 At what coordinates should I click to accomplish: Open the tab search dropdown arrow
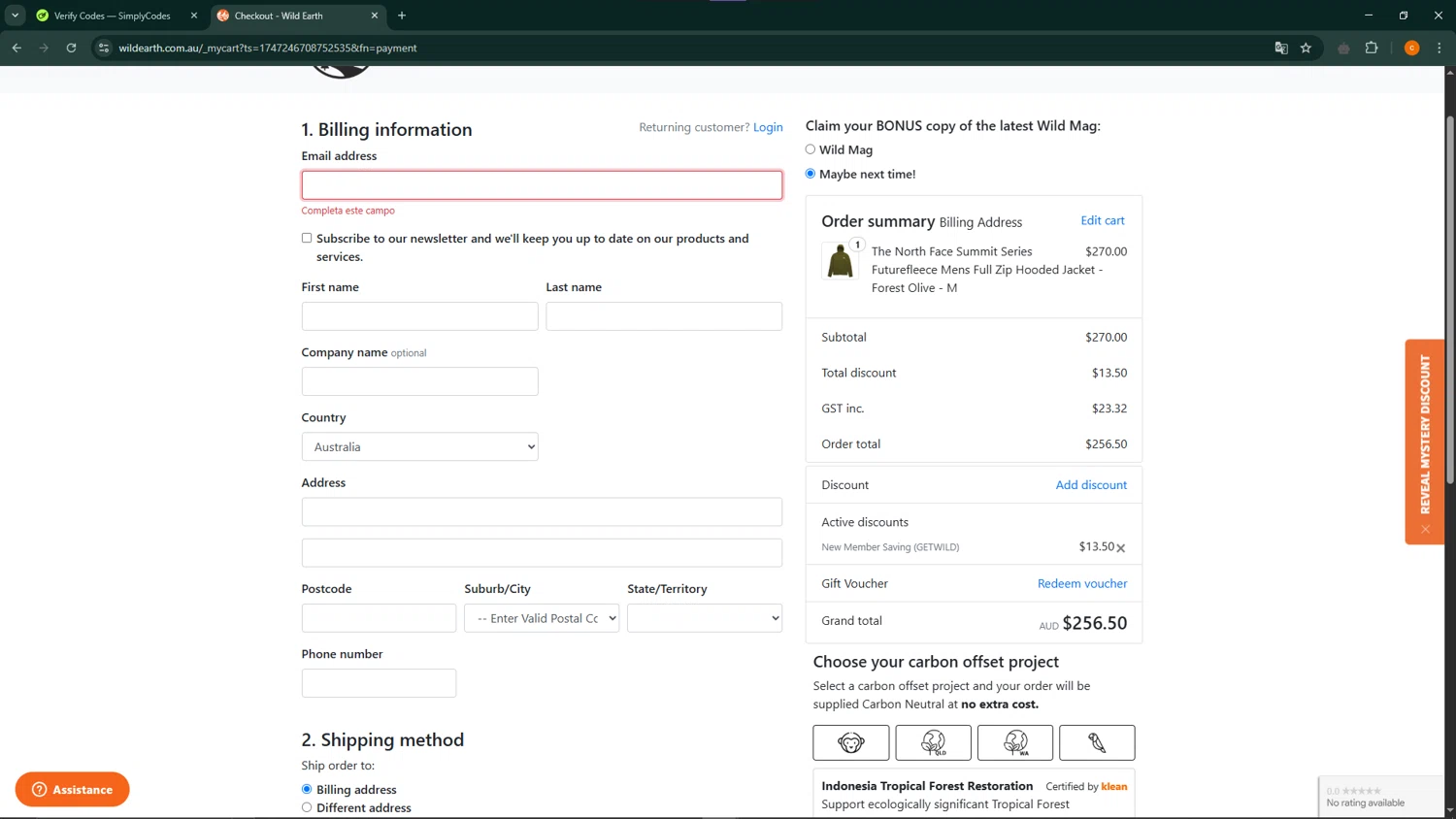tap(16, 16)
